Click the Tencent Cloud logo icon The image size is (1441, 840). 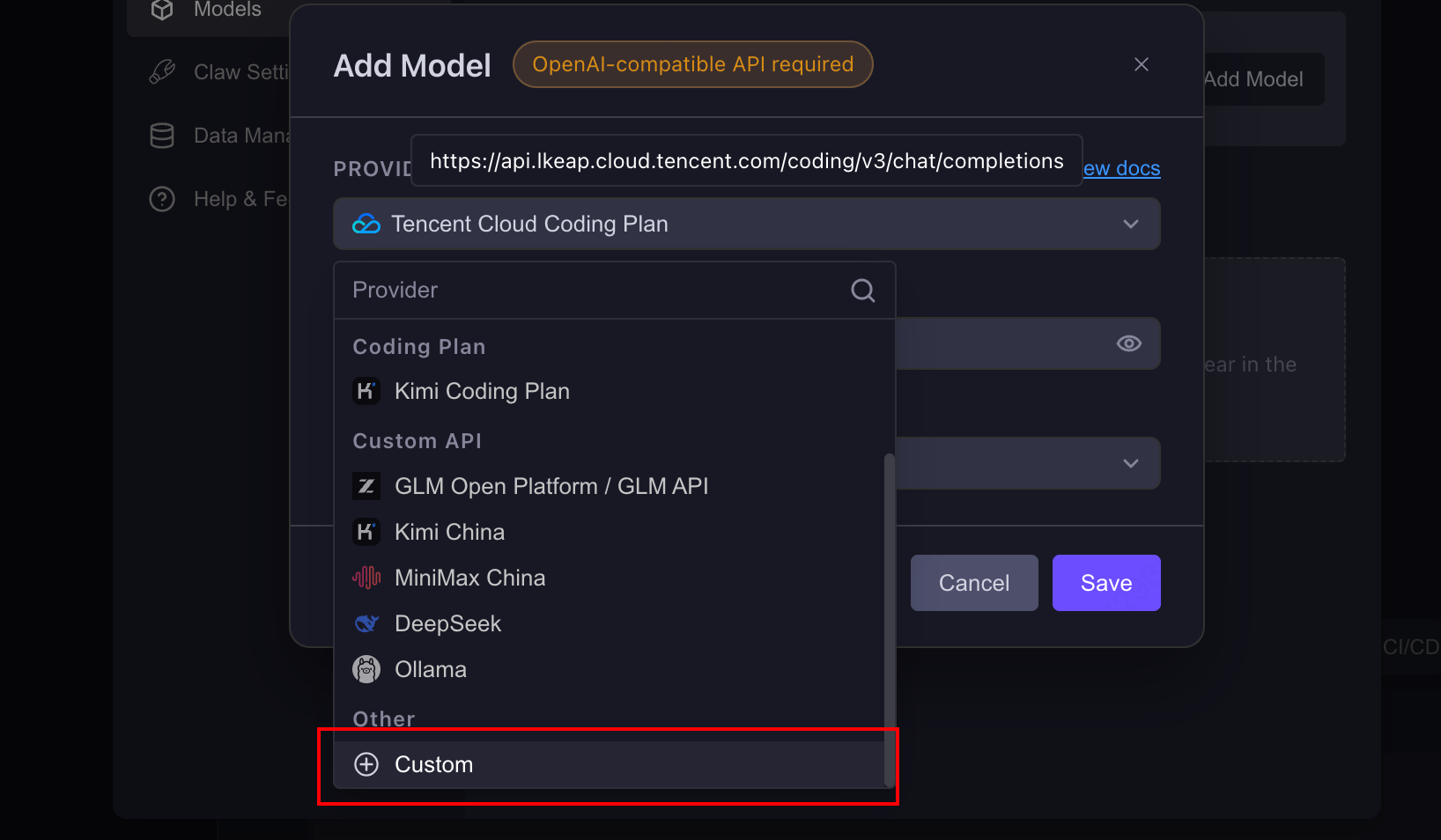366,225
